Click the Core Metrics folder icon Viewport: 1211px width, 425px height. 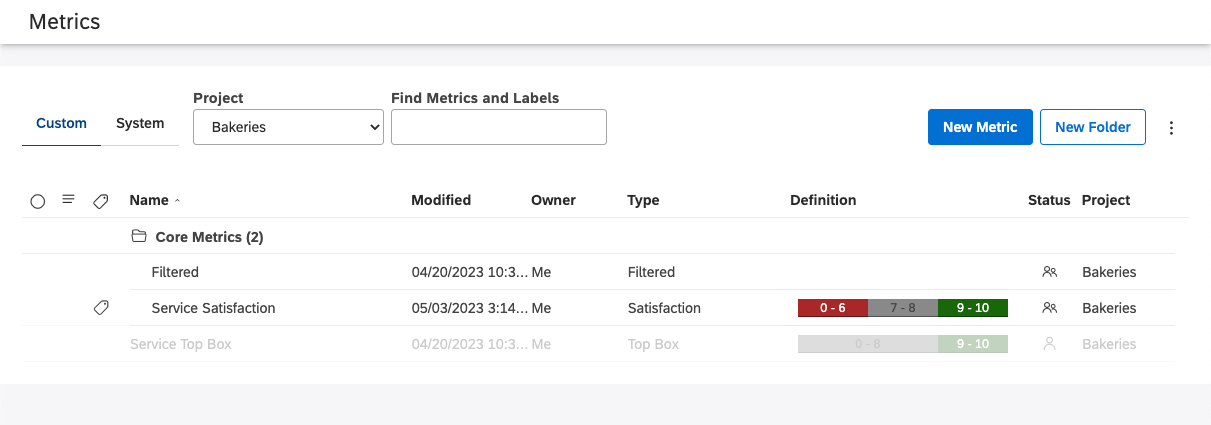pos(139,237)
